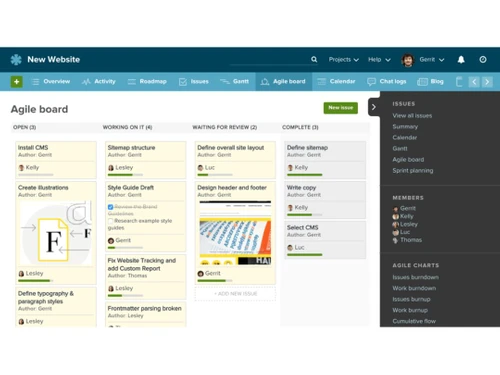Open the Install CMS card title

[33, 147]
